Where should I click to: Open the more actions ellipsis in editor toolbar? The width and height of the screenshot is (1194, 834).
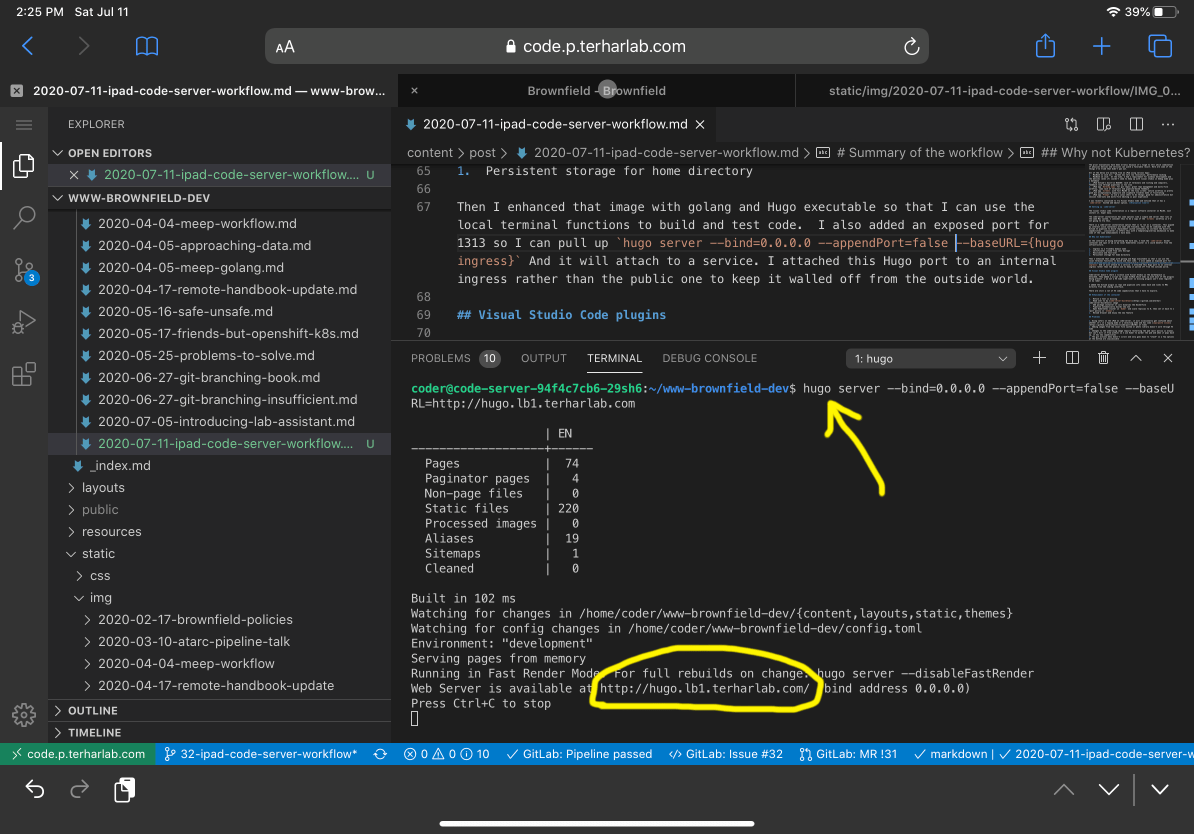click(1167, 123)
